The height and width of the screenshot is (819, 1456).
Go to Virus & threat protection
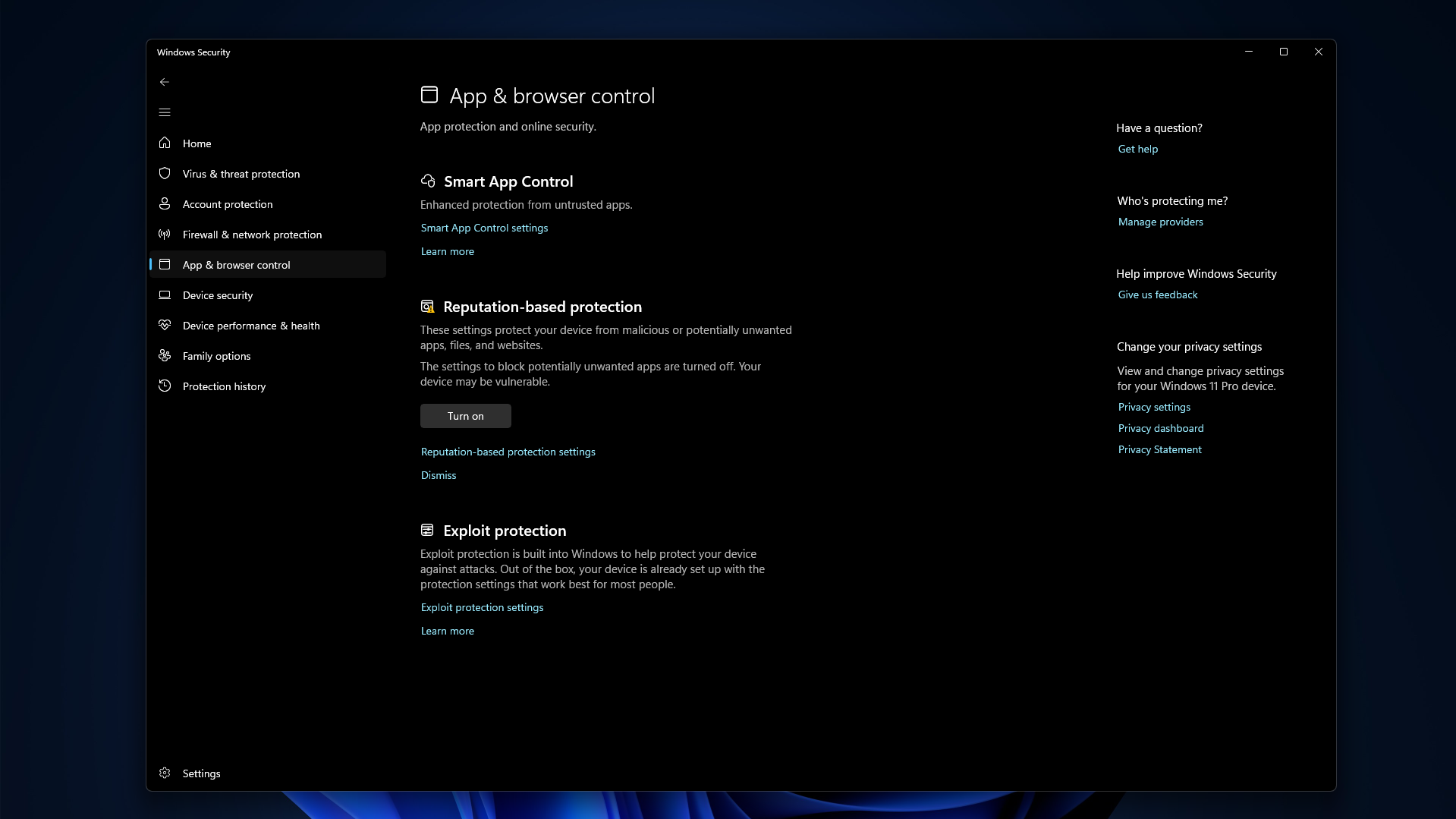[267, 173]
